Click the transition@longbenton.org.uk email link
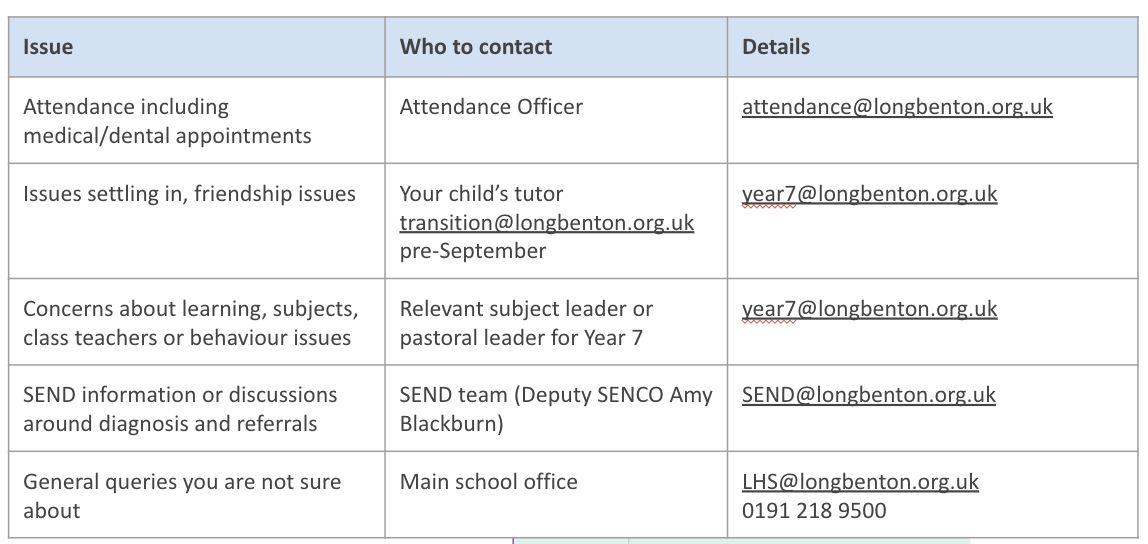The image size is (1148, 544). pyautogui.click(x=546, y=222)
